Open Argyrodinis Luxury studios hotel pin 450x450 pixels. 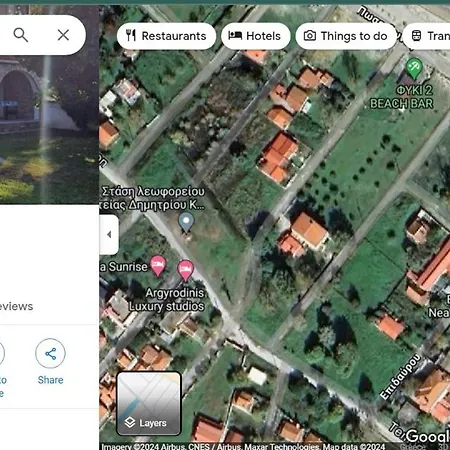click(185, 270)
